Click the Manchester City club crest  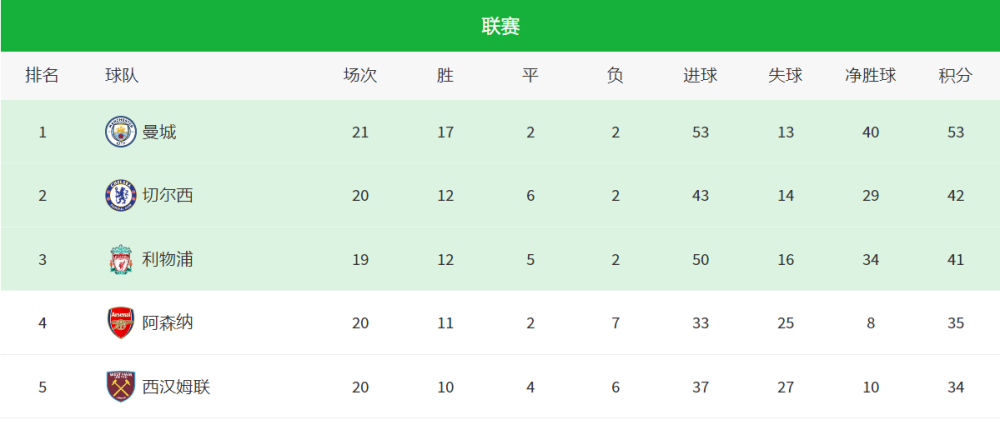pos(120,132)
